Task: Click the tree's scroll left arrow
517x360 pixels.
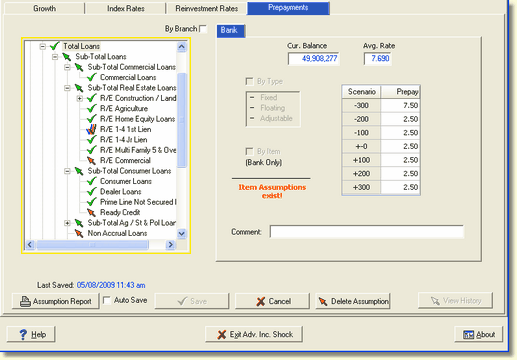Action: pyautogui.click(x=30, y=245)
